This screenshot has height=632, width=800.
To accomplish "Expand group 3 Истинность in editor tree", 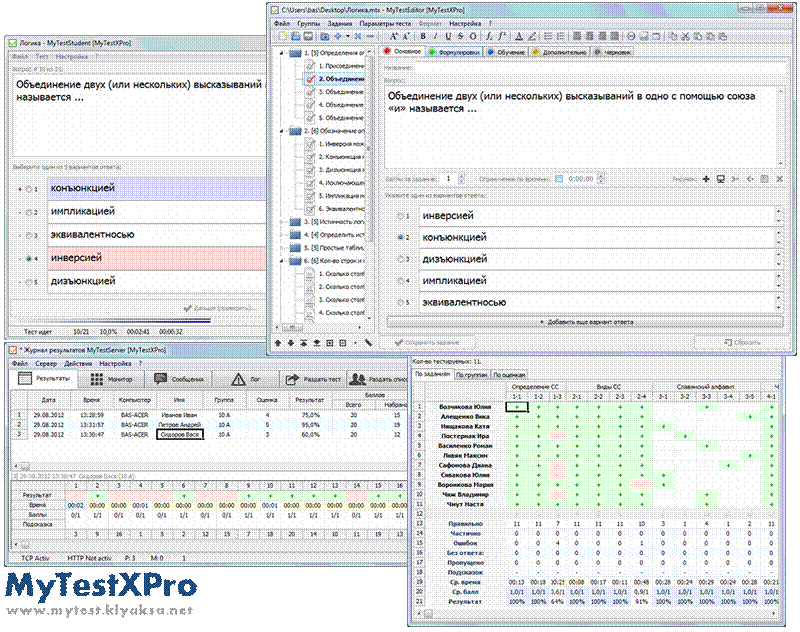I will (x=282, y=222).
